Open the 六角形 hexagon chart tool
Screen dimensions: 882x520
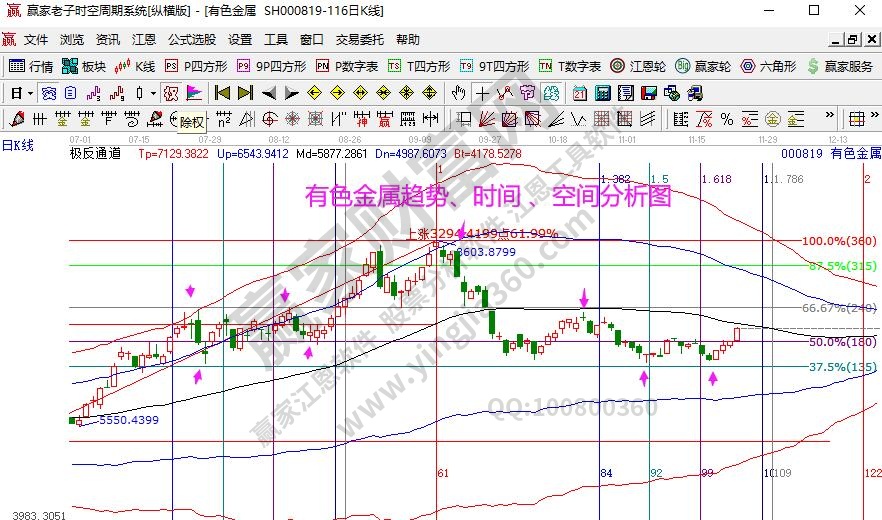tap(768, 66)
